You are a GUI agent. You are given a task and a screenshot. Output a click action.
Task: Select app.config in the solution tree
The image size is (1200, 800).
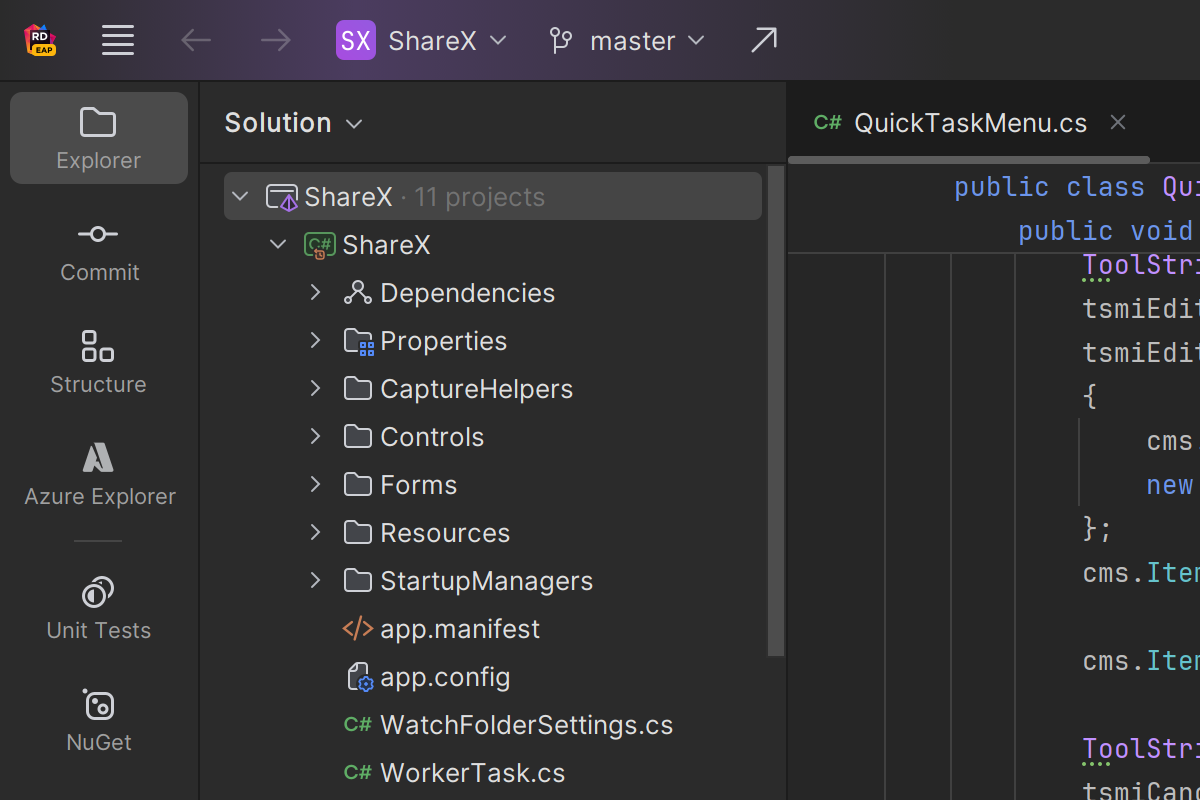(445, 677)
